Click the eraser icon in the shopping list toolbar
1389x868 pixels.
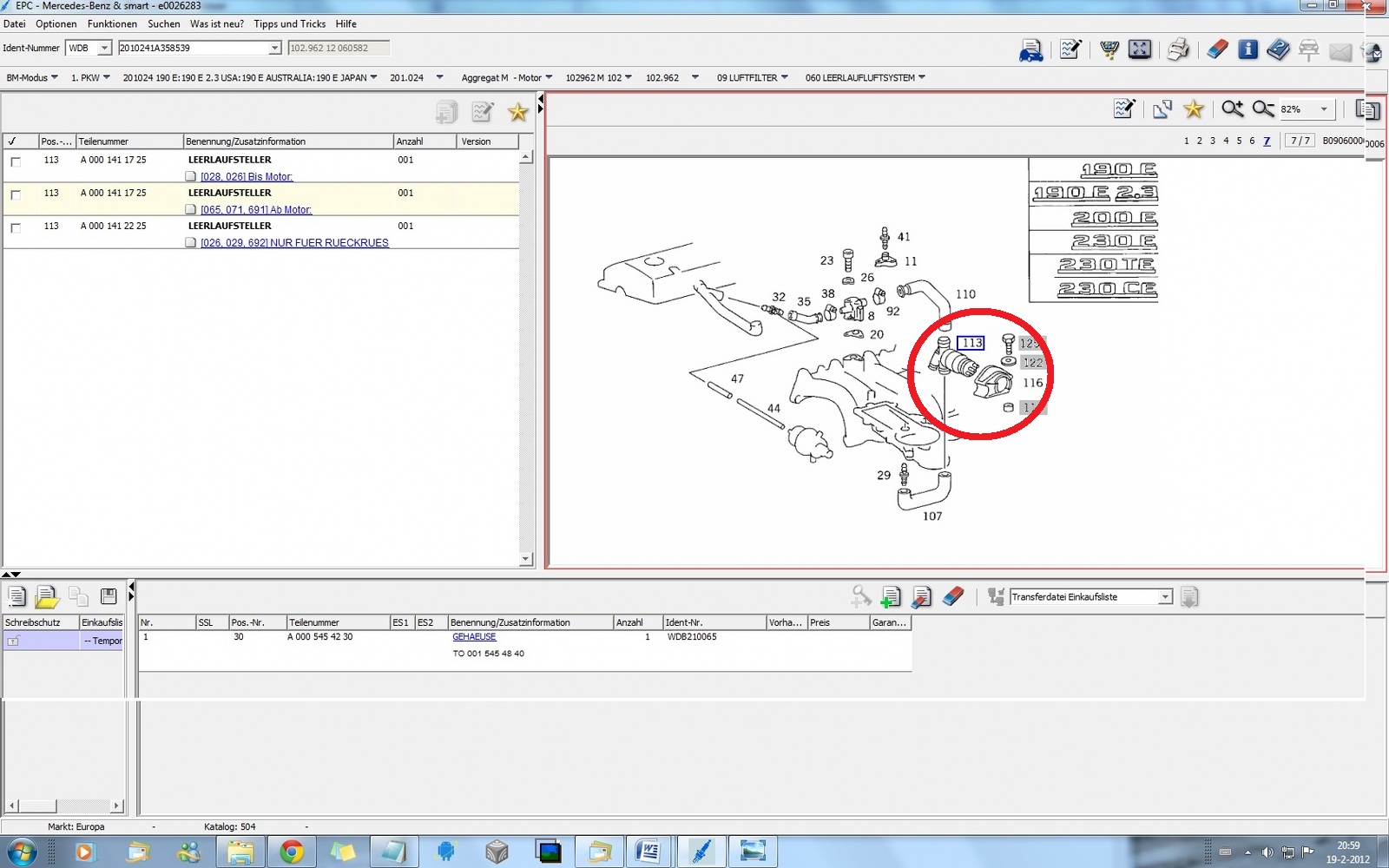(953, 597)
